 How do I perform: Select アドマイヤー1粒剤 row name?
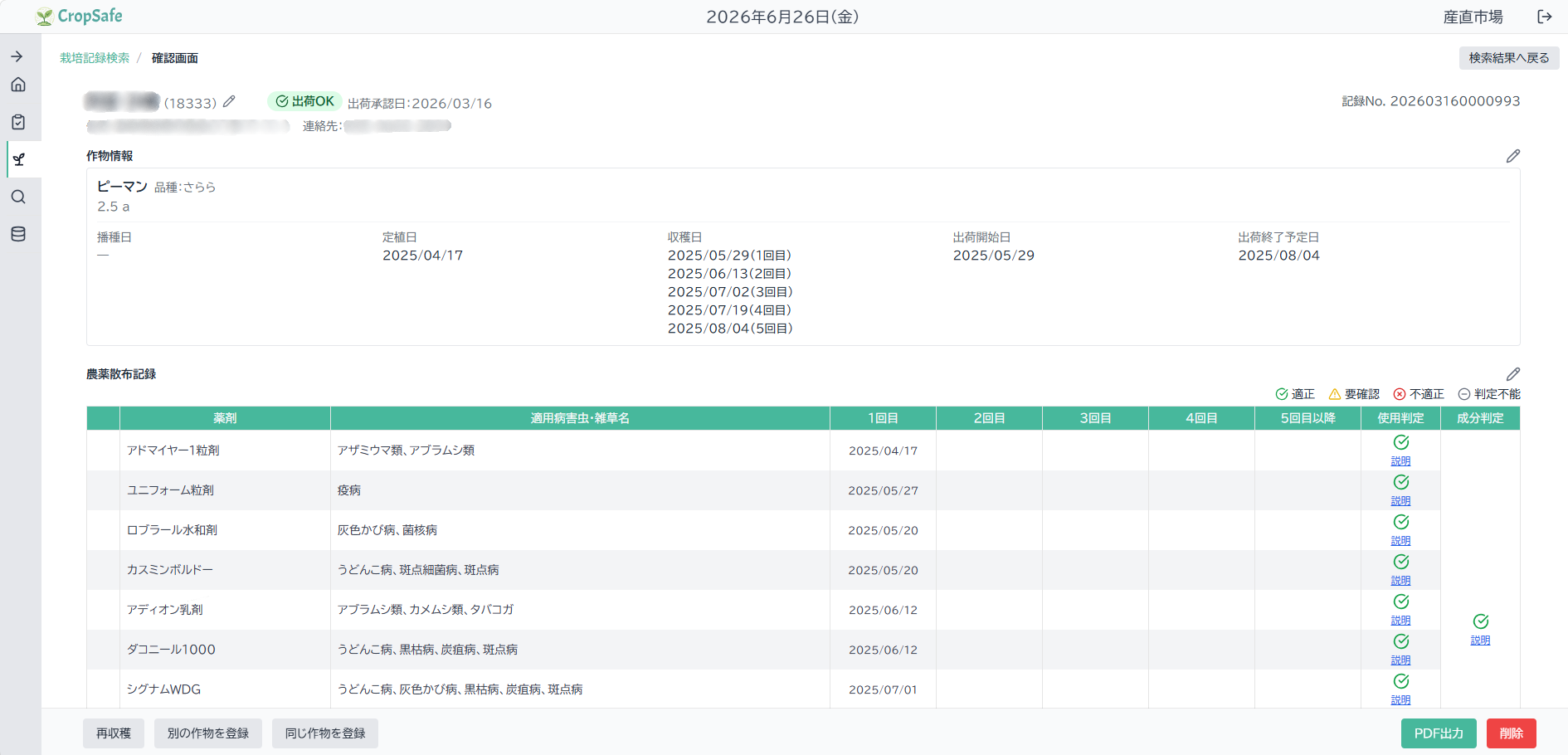173,451
